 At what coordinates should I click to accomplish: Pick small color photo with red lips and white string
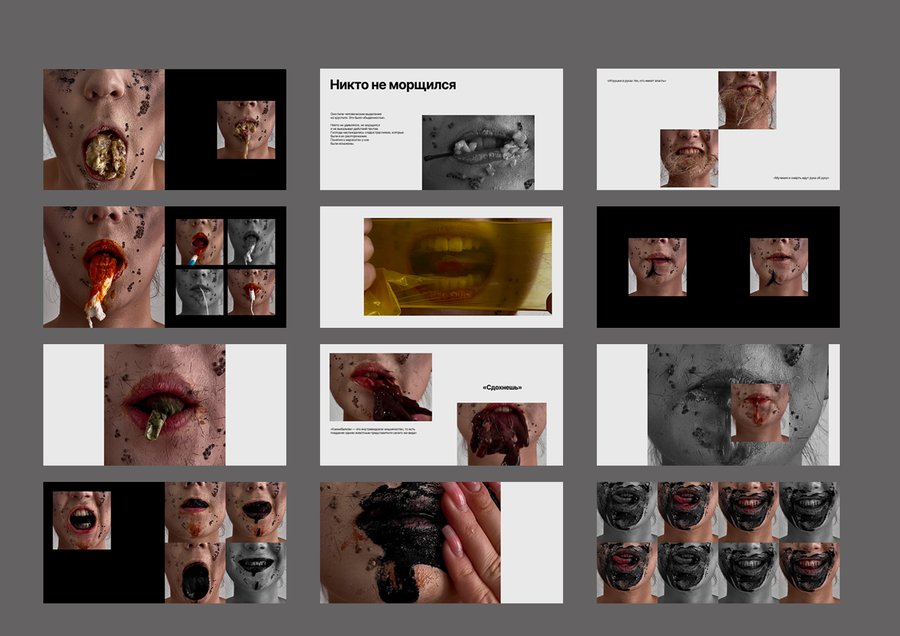251,292
